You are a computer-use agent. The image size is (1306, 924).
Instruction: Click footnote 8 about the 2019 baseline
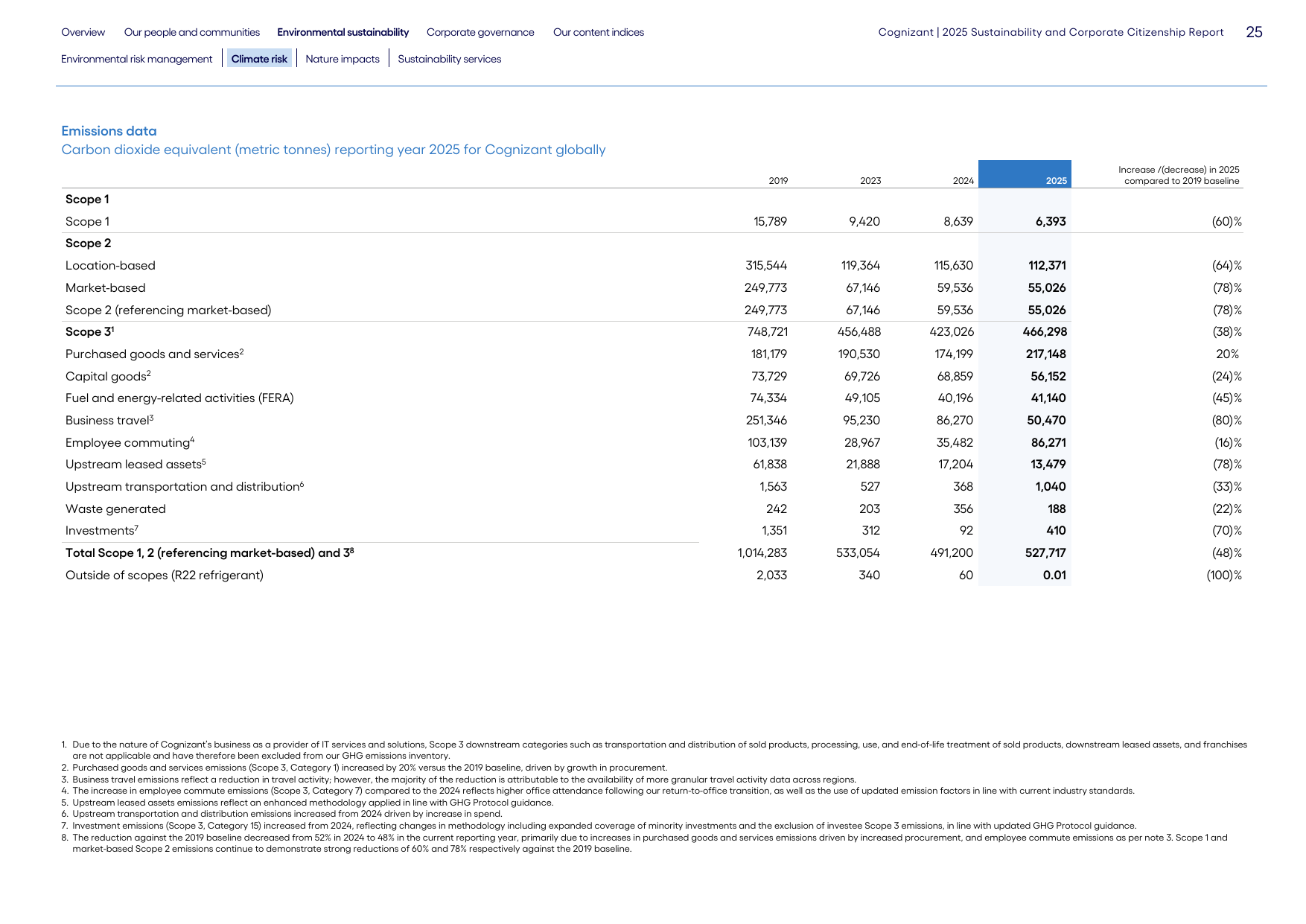point(645,843)
